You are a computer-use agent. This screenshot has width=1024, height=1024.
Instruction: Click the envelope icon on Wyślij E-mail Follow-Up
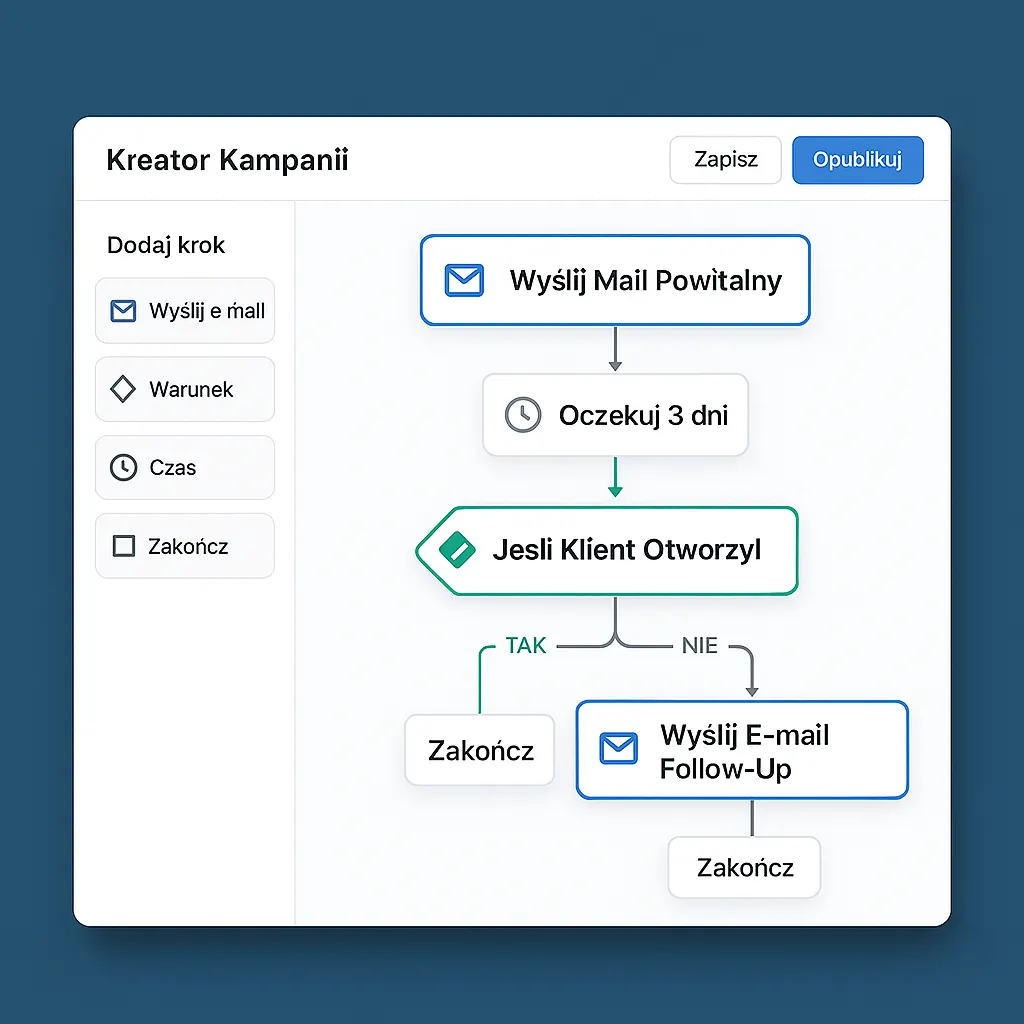[620, 748]
